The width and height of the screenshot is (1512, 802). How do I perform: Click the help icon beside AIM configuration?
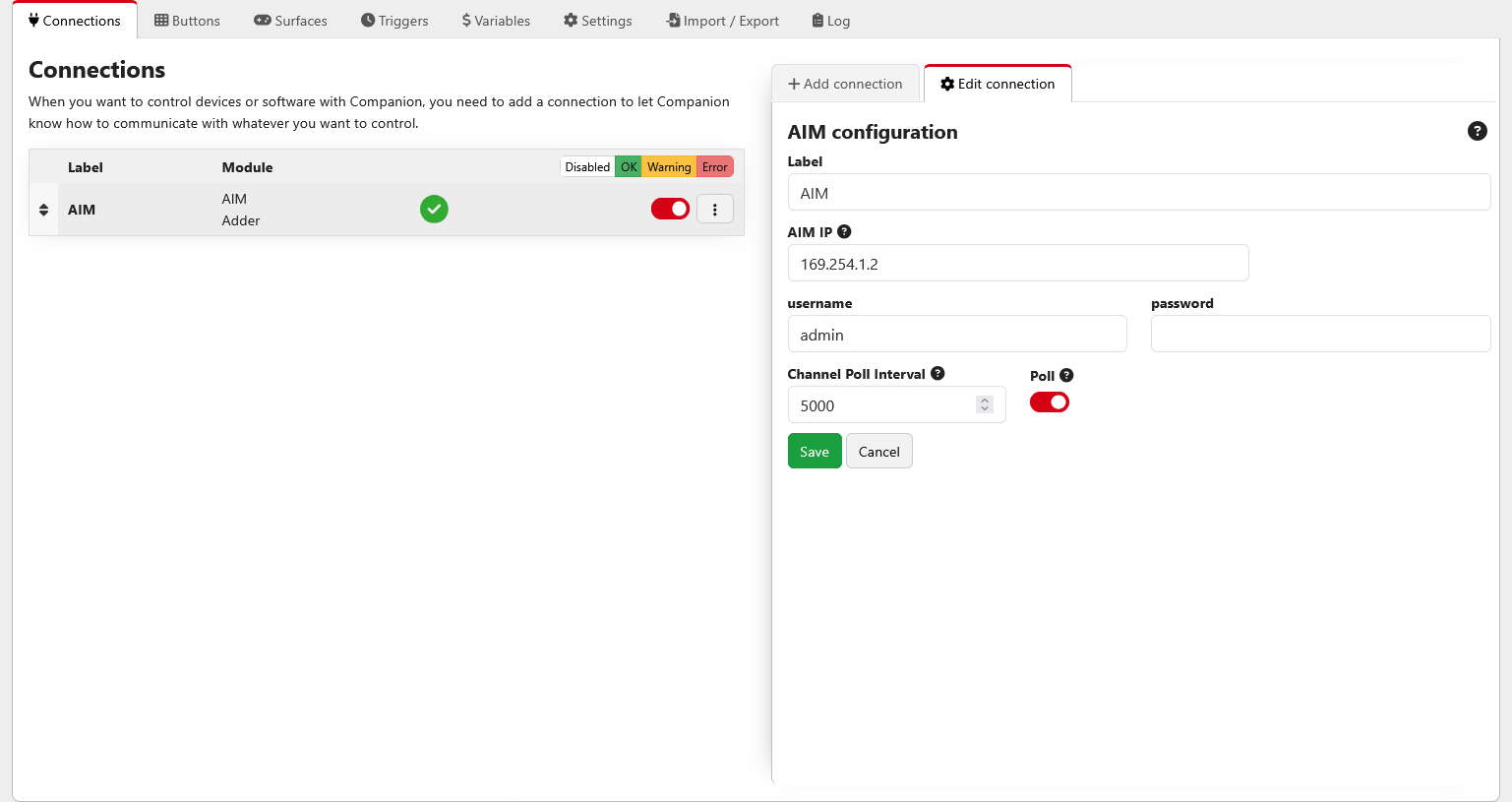click(1477, 131)
